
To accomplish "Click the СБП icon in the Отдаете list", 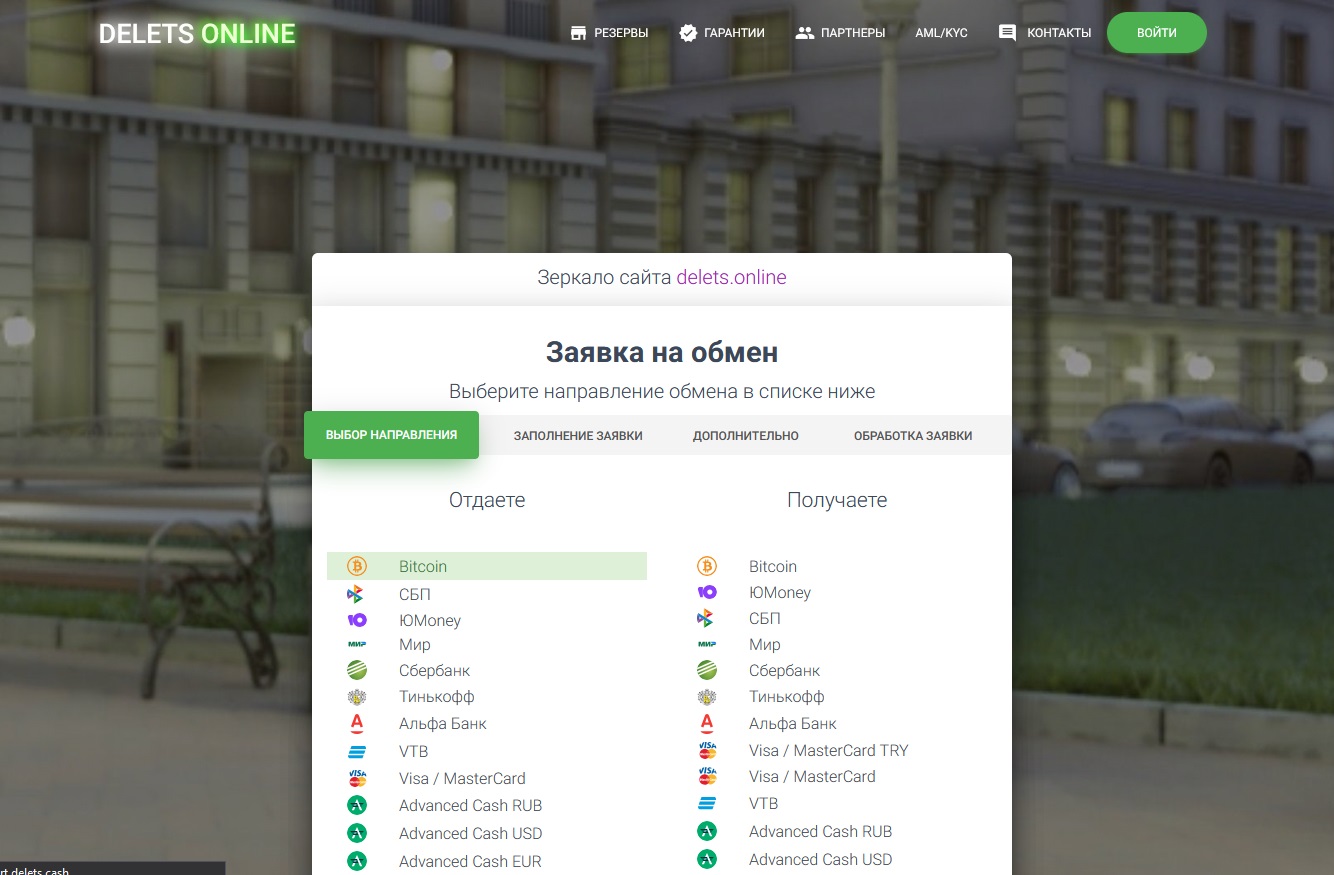I will 355,594.
